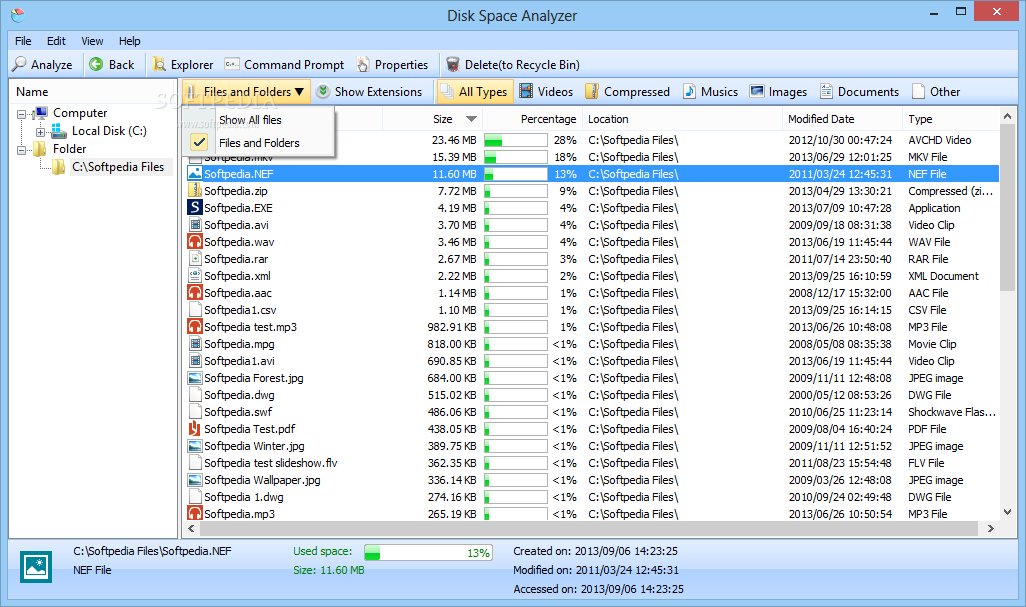Collapse the Computer tree node
1026x607 pixels.
(21, 114)
